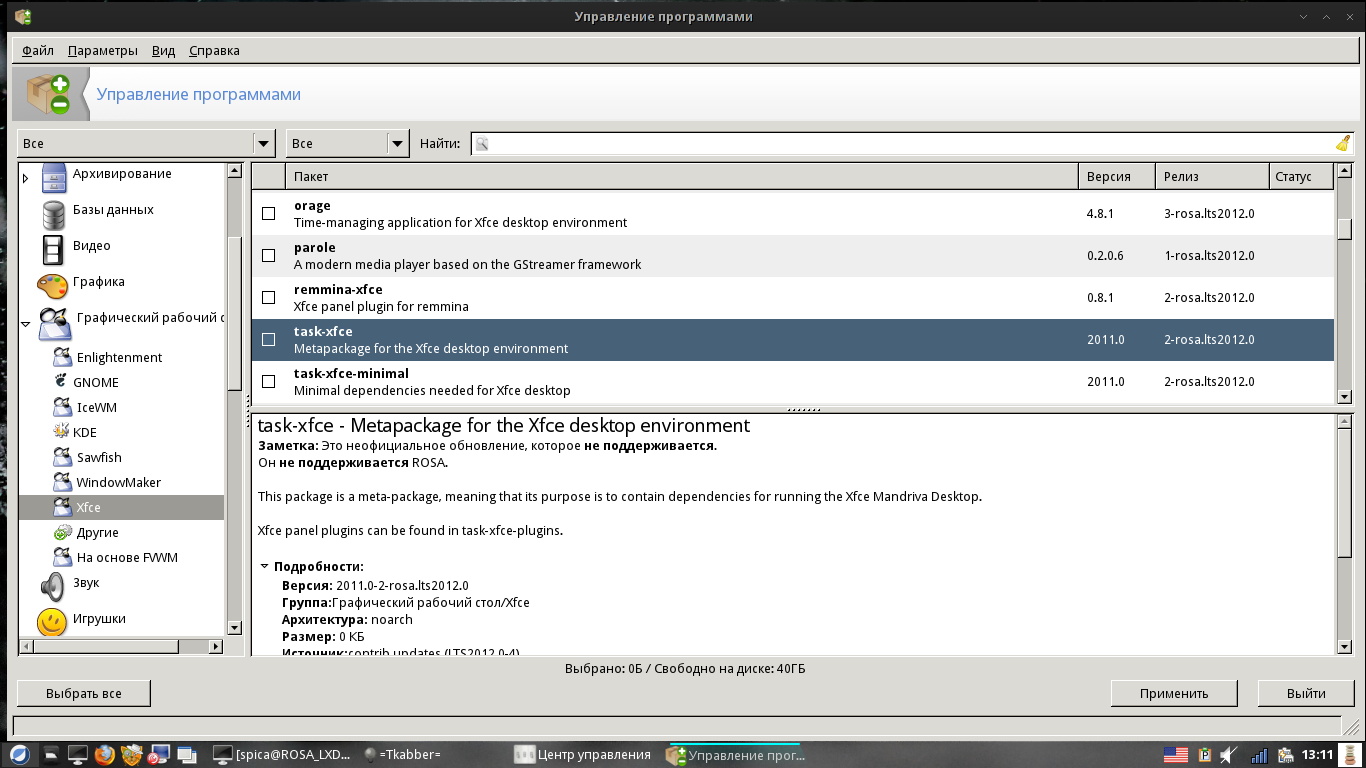Clear the search with the broom icon
The image size is (1366, 768).
[x=1342, y=144]
